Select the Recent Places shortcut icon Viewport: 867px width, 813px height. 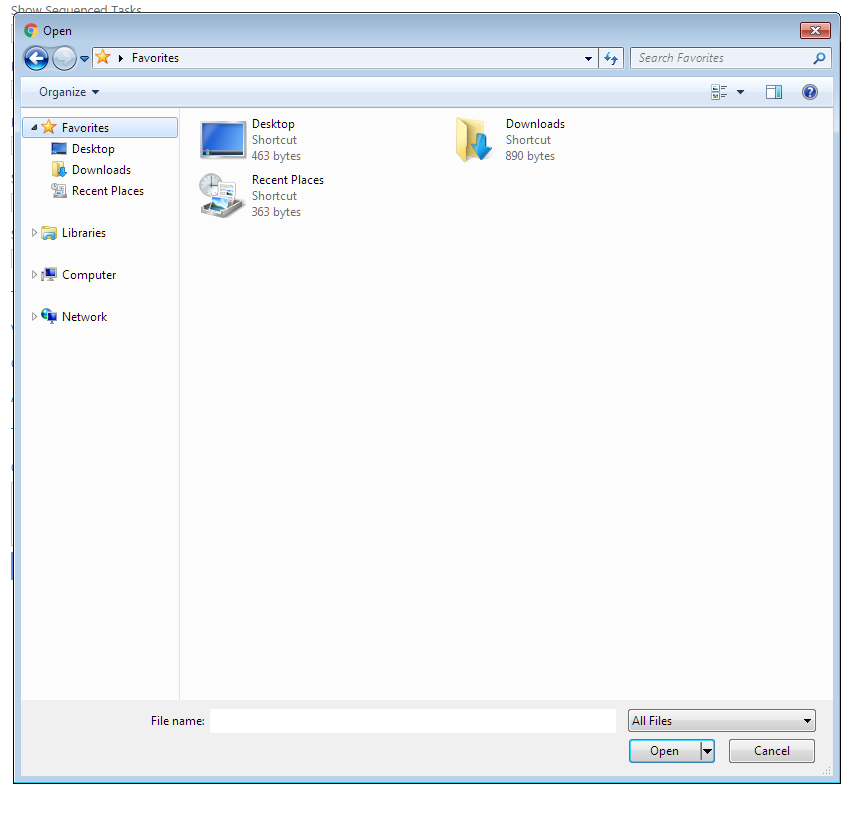[222, 196]
